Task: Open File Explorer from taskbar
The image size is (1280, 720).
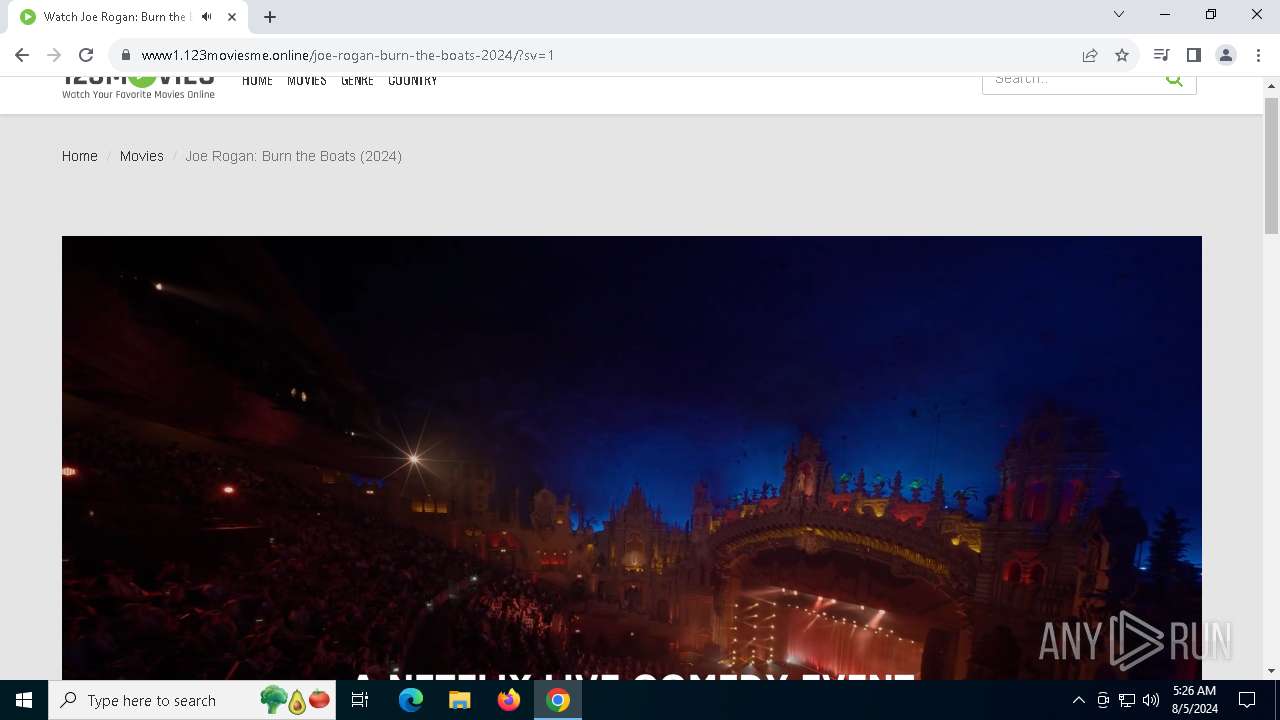Action: pyautogui.click(x=460, y=700)
